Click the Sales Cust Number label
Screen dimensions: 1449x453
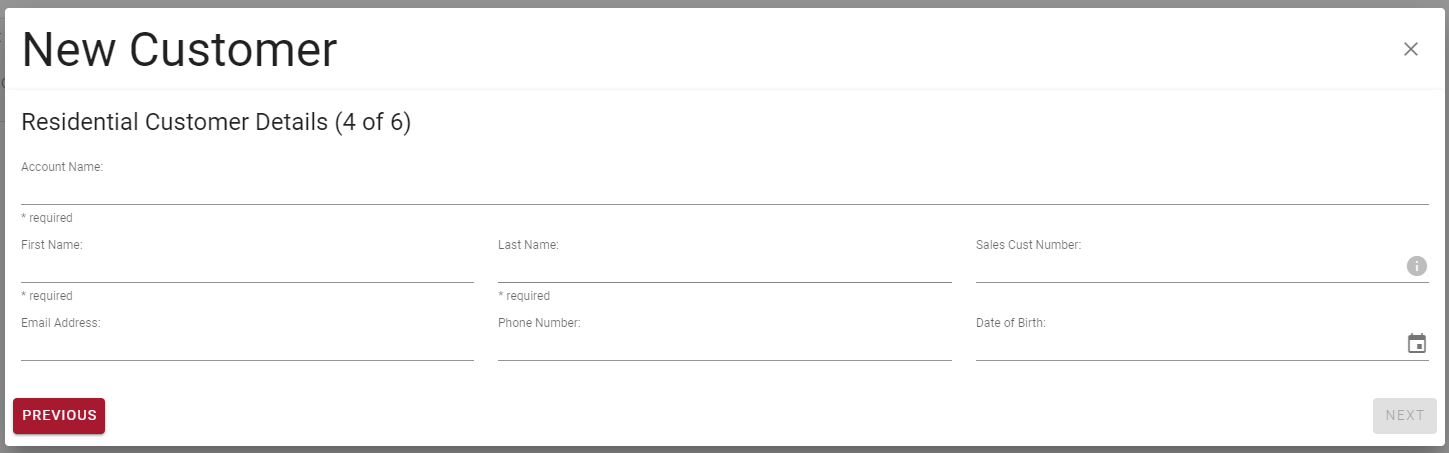(1028, 245)
